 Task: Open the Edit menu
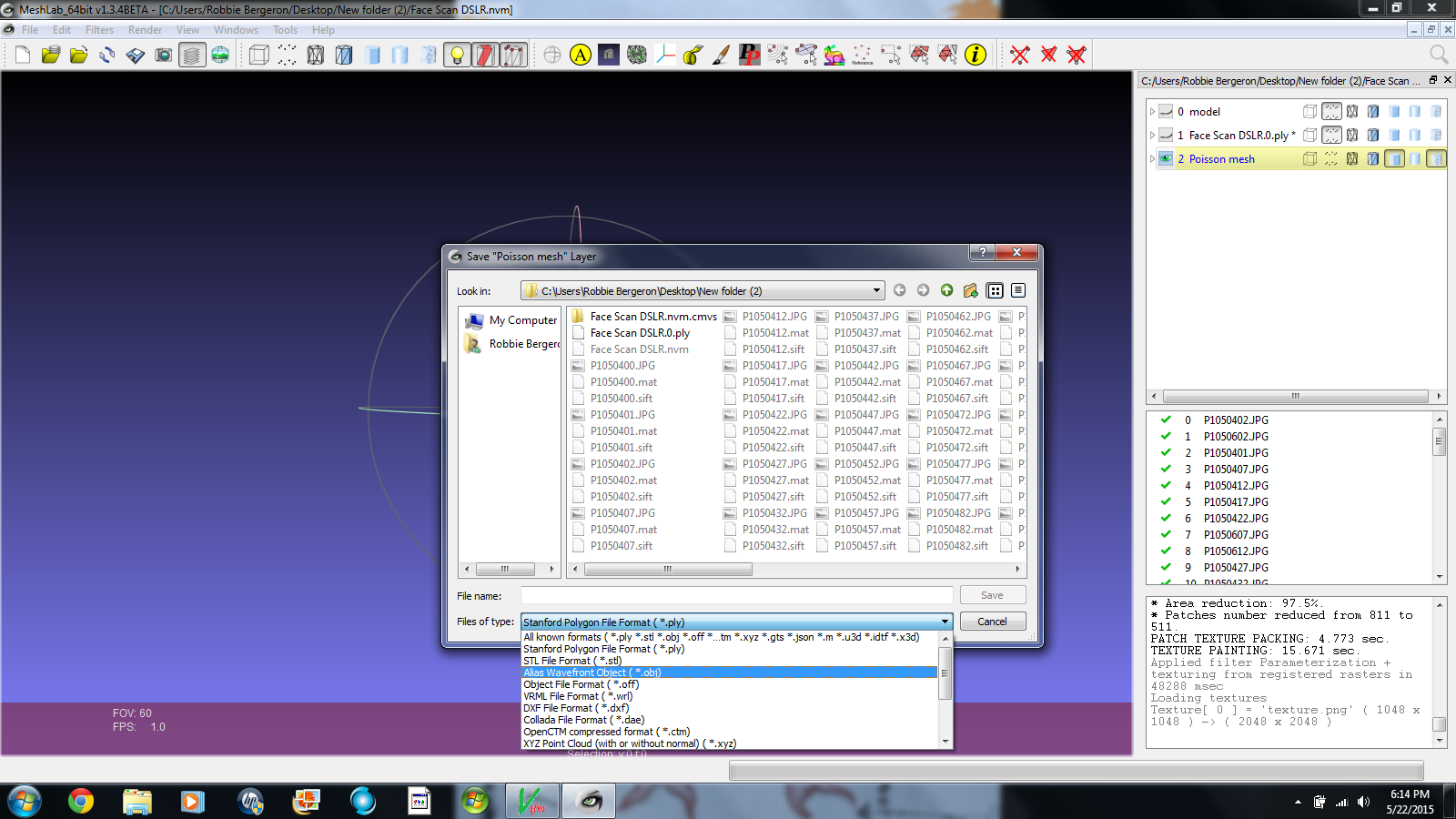tap(61, 30)
